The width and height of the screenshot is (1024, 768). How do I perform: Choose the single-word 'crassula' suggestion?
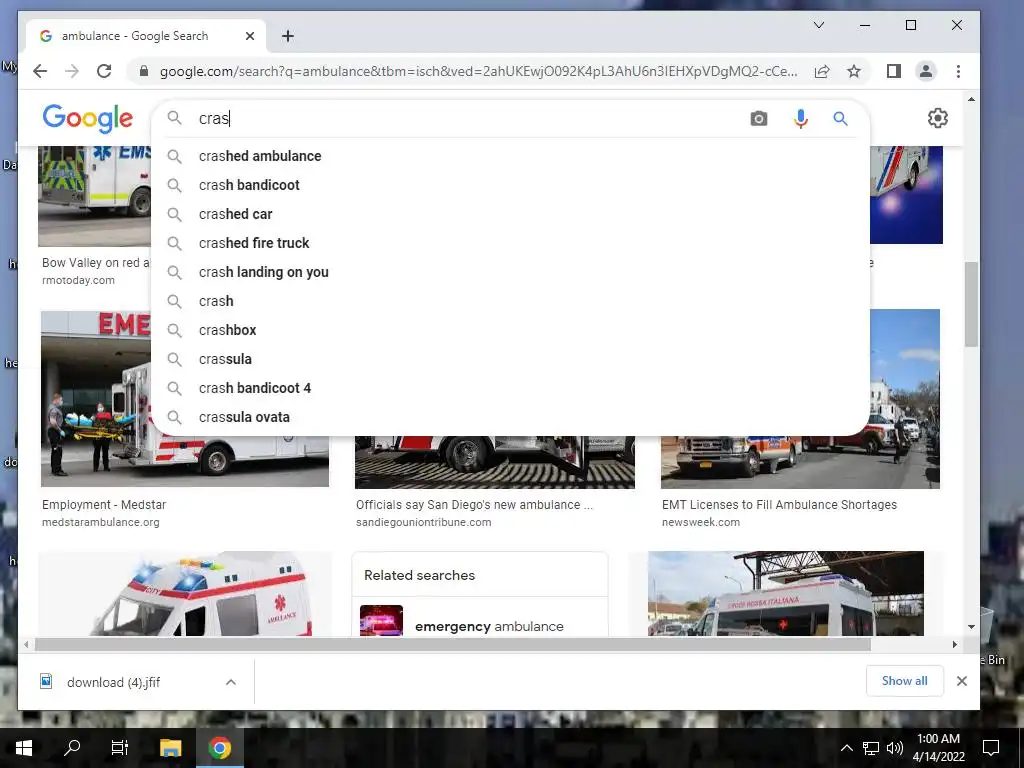click(510, 359)
